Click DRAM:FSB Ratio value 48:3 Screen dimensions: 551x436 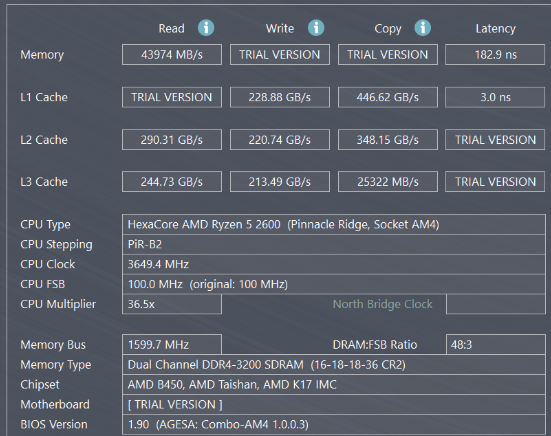[x=496, y=345]
